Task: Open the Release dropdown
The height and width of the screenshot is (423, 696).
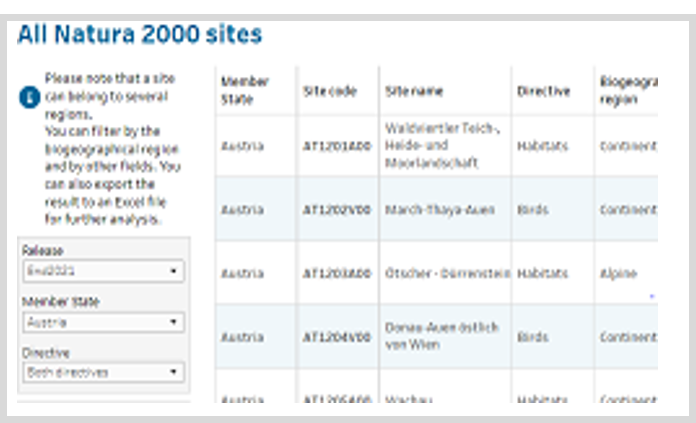Action: click(x=103, y=271)
